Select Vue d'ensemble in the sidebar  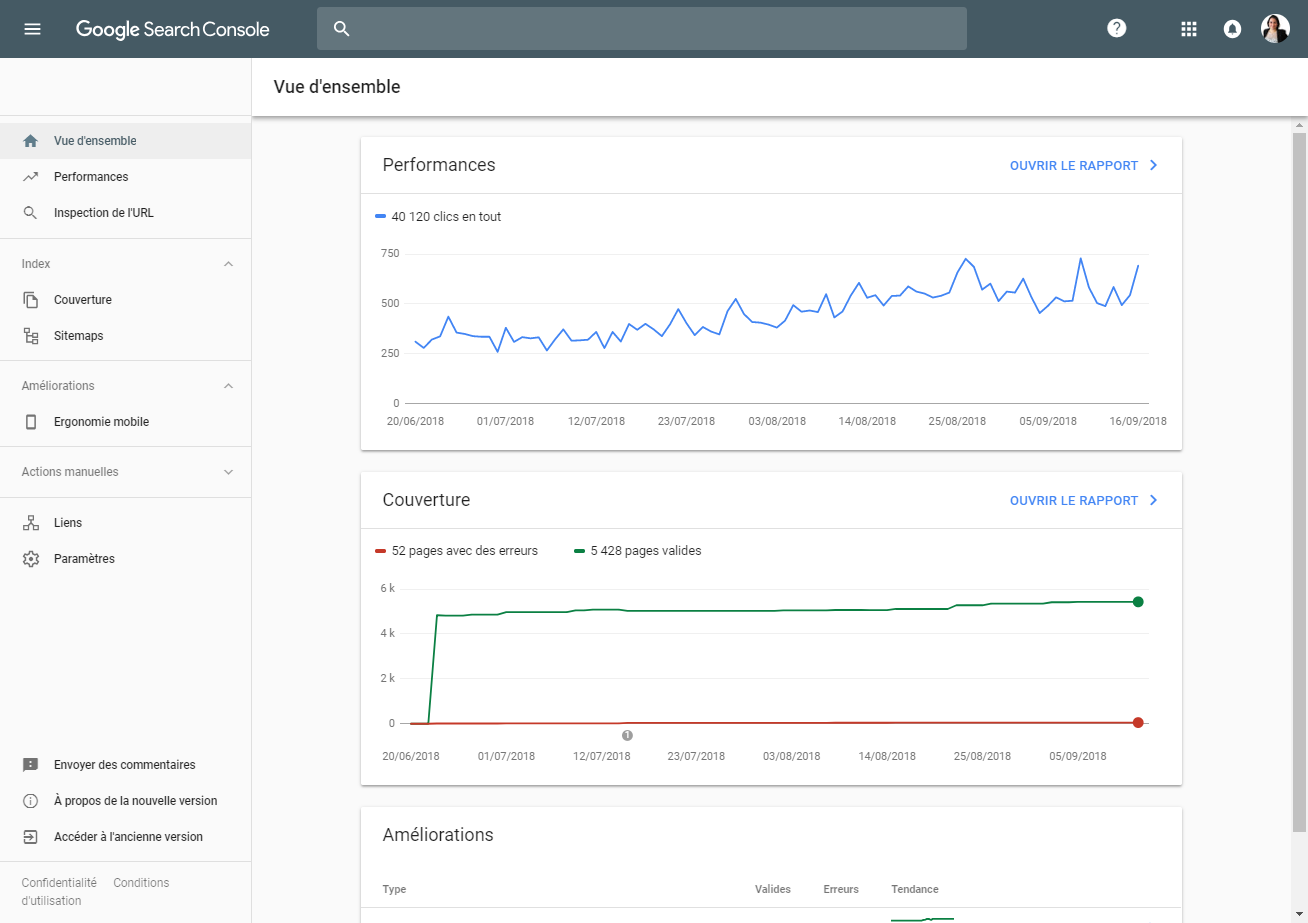(x=126, y=141)
